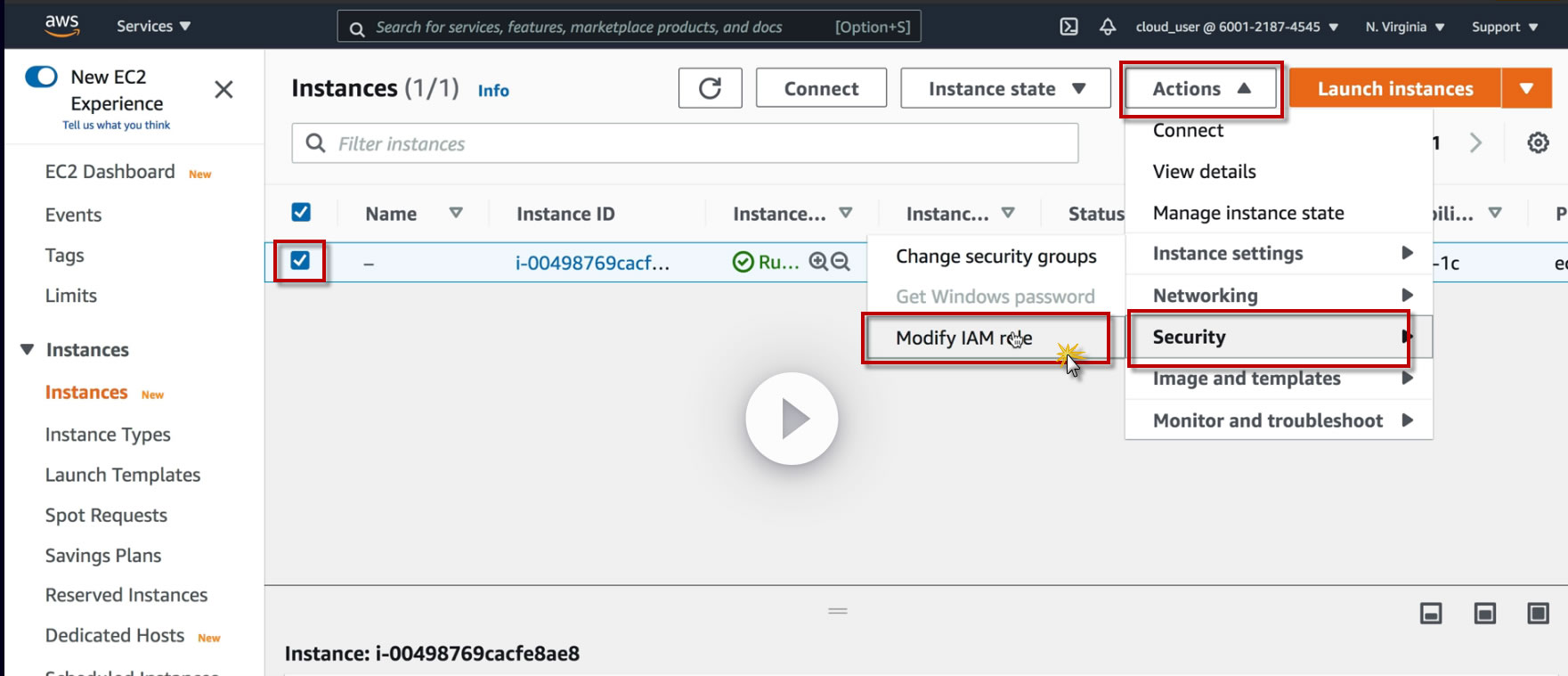Open the i-00498769cacf instance ID link

tap(592, 263)
